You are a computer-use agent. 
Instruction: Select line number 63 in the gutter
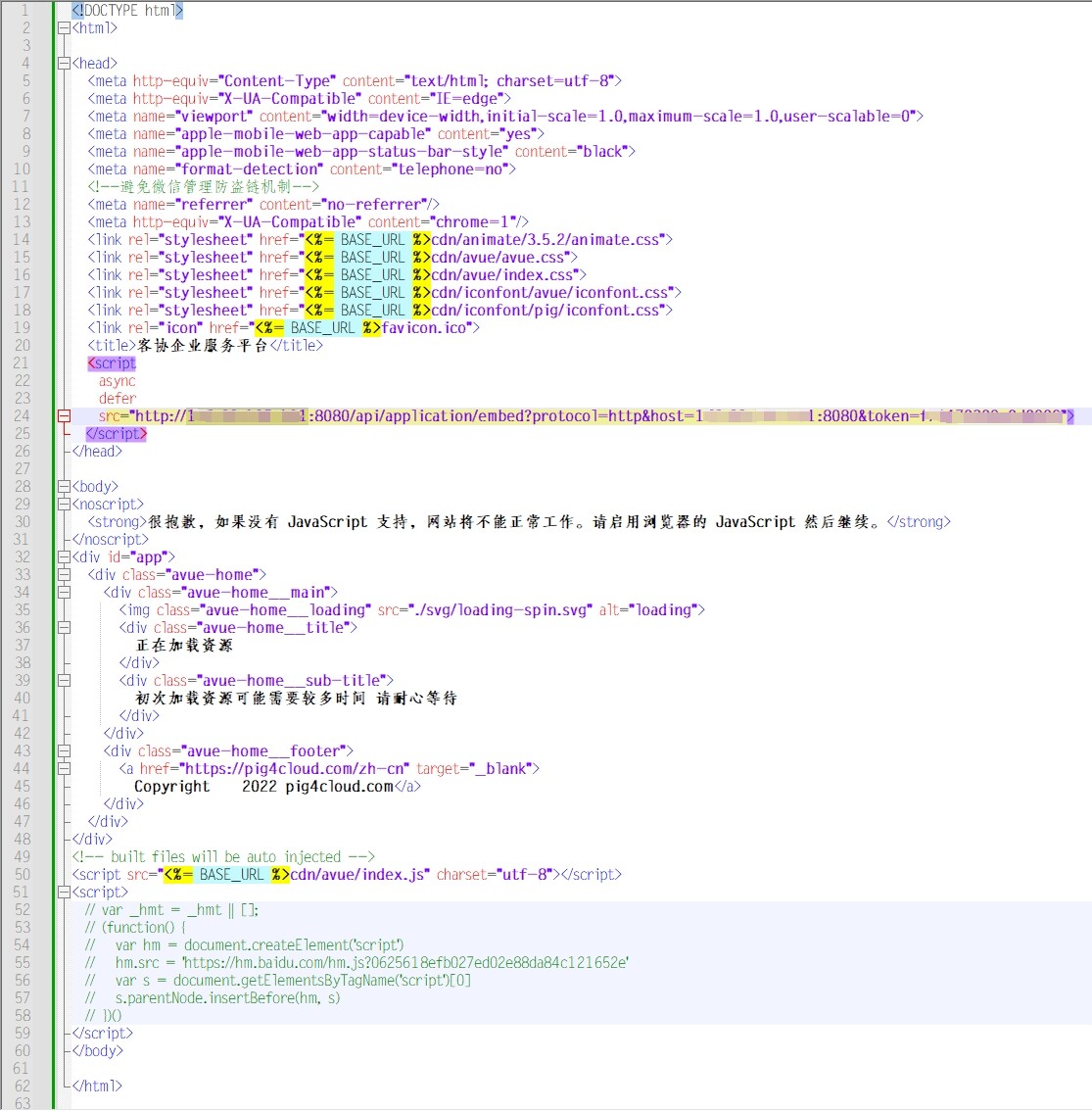click(x=22, y=1103)
